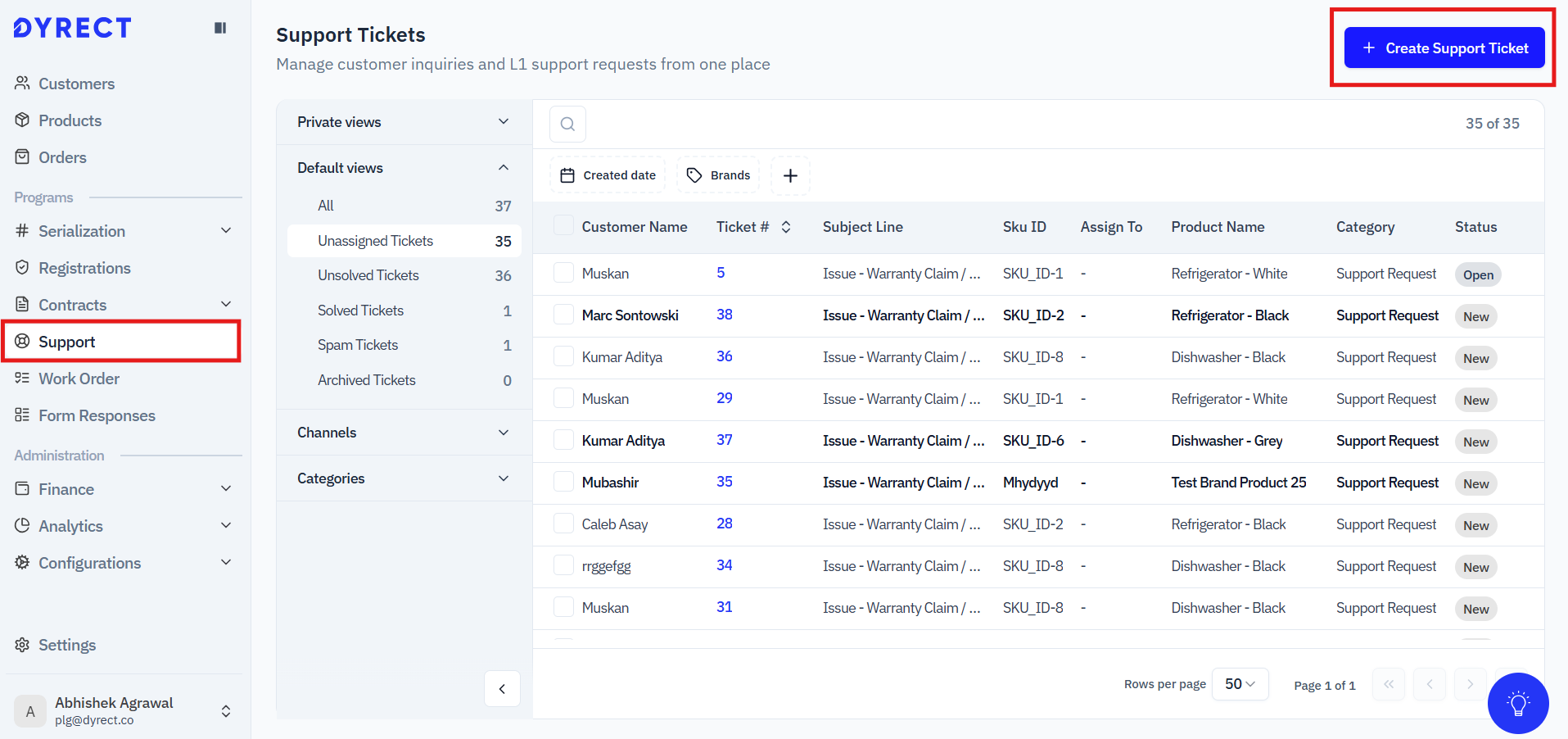
Task: Check the box for Muskan ticket 5
Action: (x=563, y=273)
